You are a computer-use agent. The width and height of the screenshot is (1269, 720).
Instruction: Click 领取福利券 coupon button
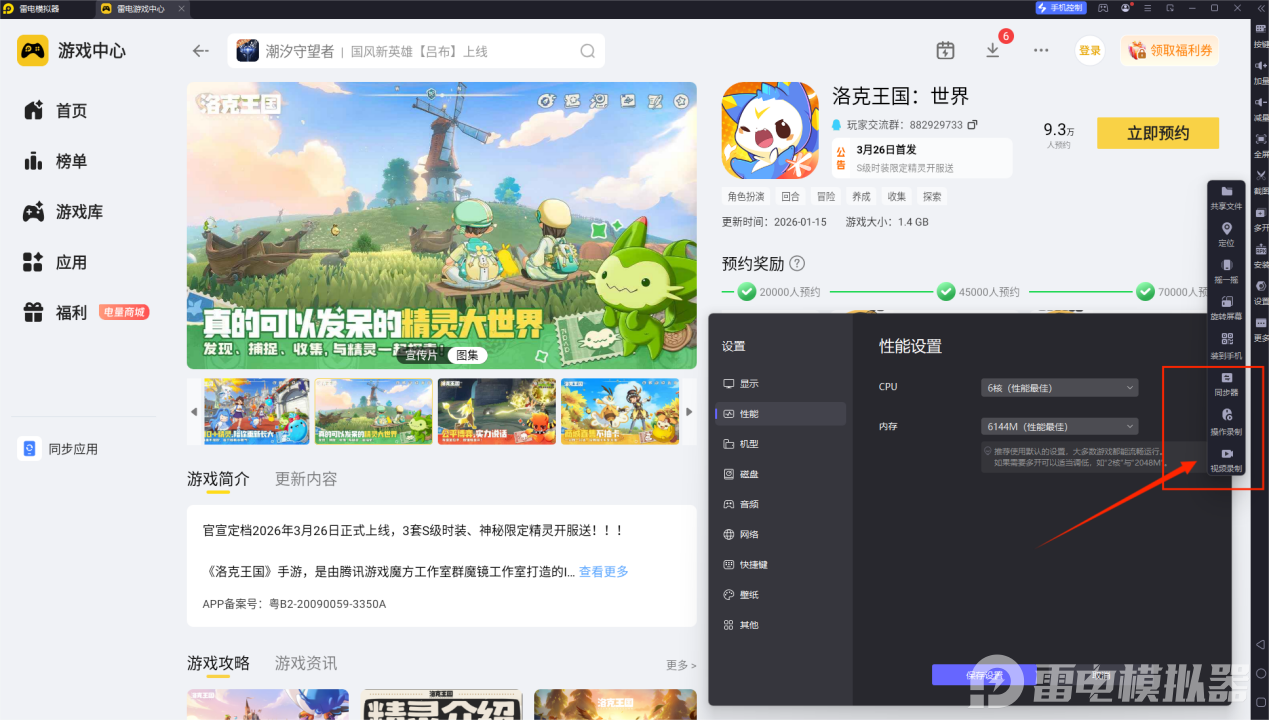tap(1170, 51)
